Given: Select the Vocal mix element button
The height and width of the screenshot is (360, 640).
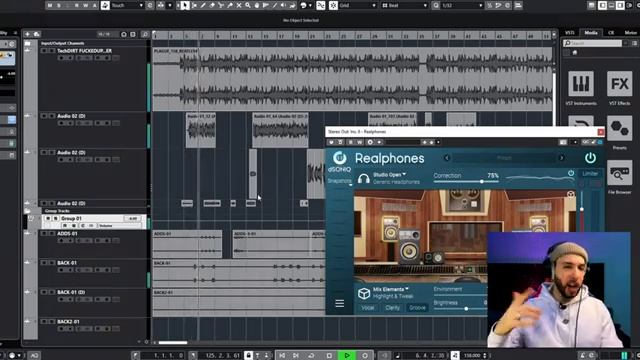Looking at the screenshot, I should (367, 308).
